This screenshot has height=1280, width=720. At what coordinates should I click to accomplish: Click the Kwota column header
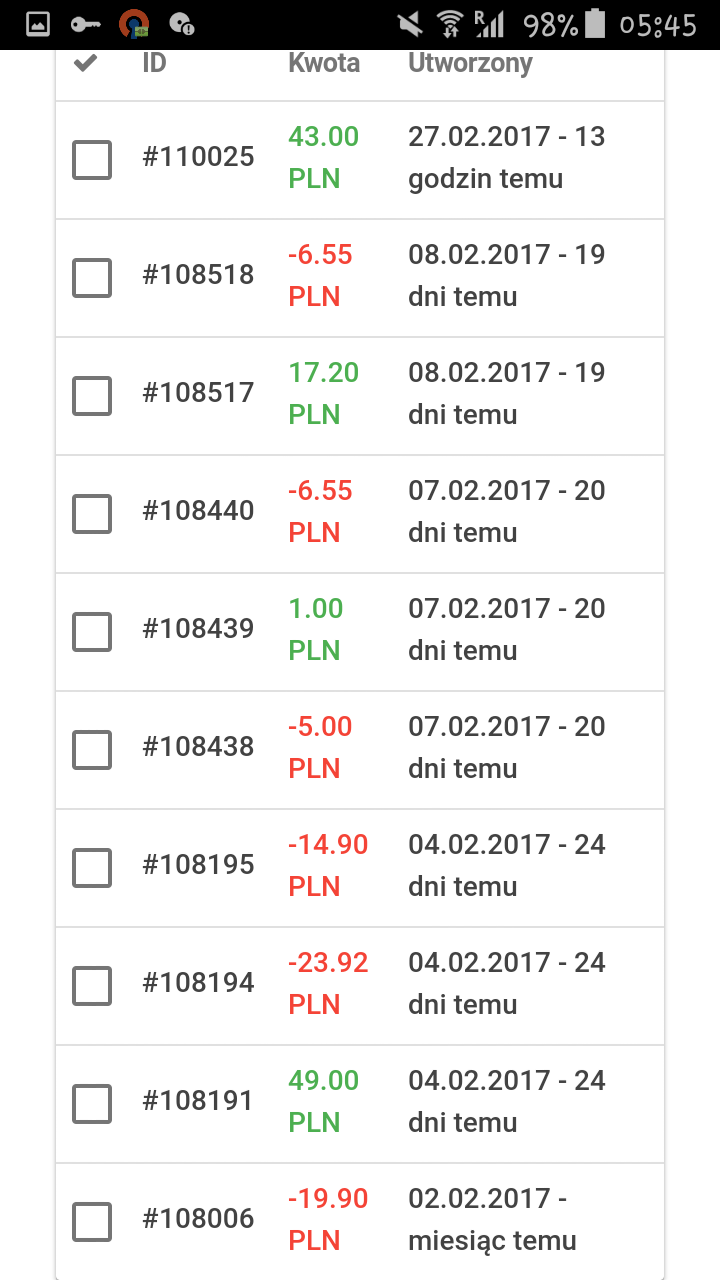point(324,63)
